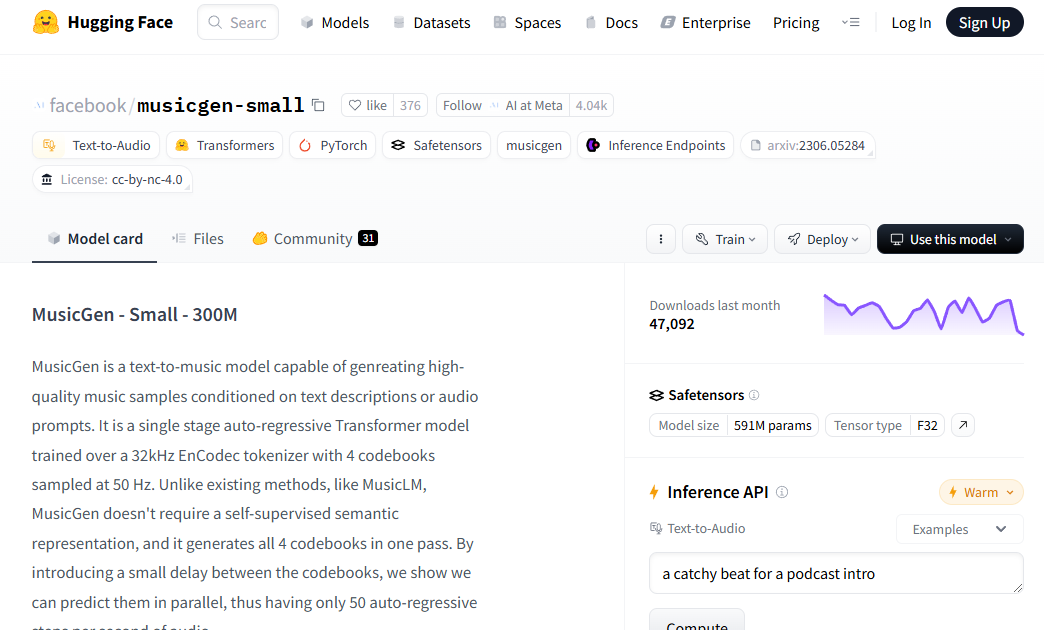
Task: Click the Datasets icon in navbar
Action: pyautogui.click(x=399, y=23)
